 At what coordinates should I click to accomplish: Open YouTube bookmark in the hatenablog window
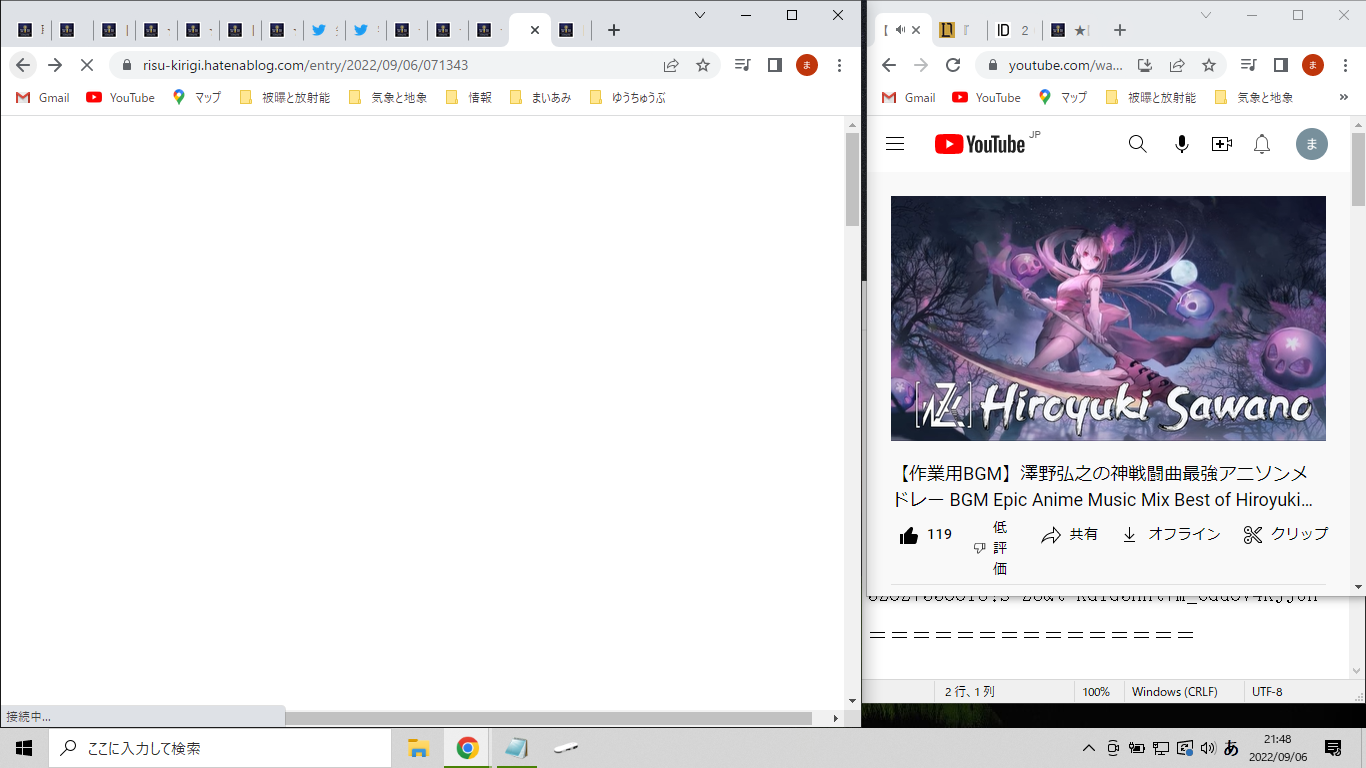coord(121,97)
